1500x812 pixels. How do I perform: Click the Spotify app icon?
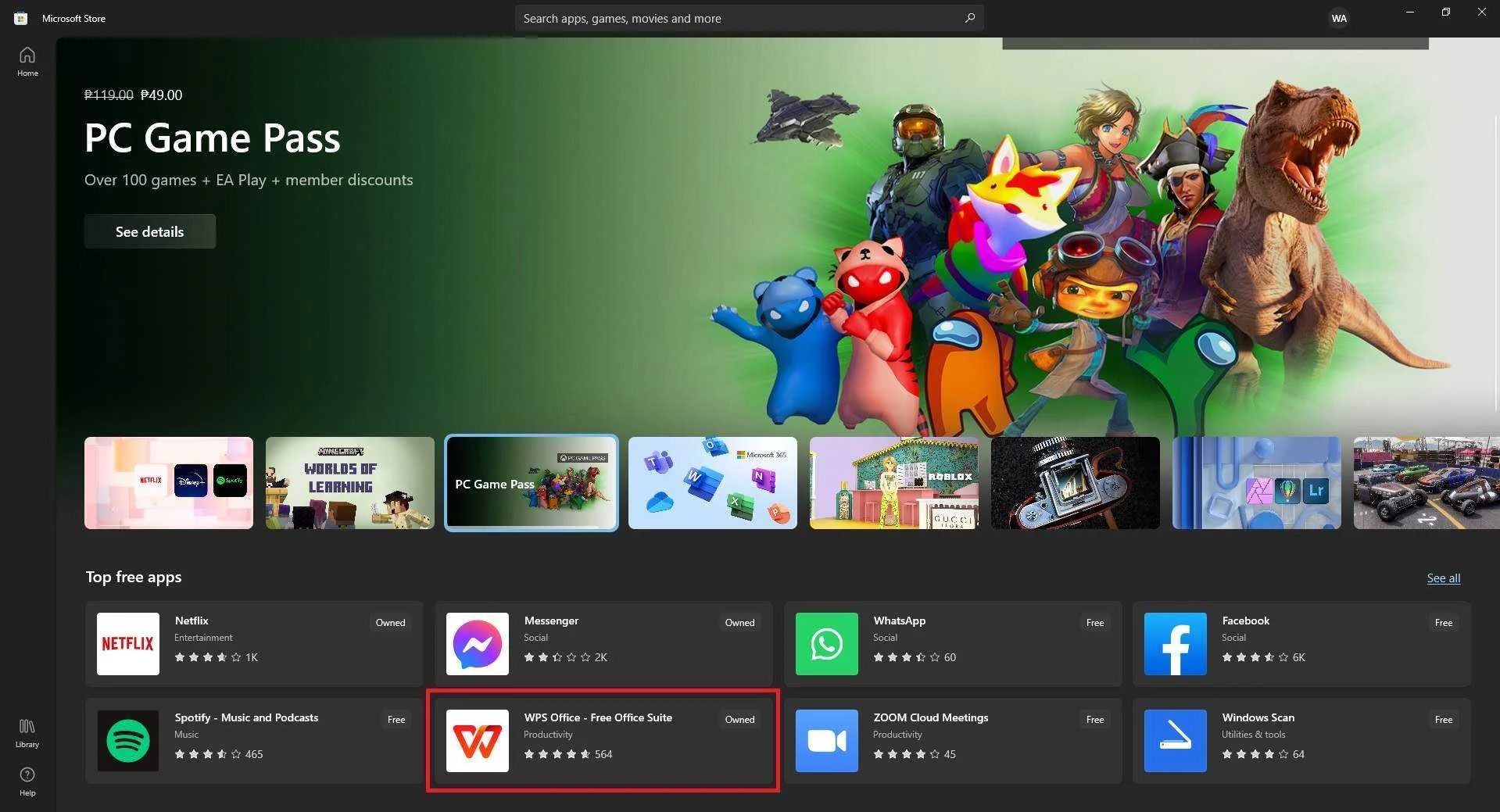pyautogui.click(x=128, y=741)
